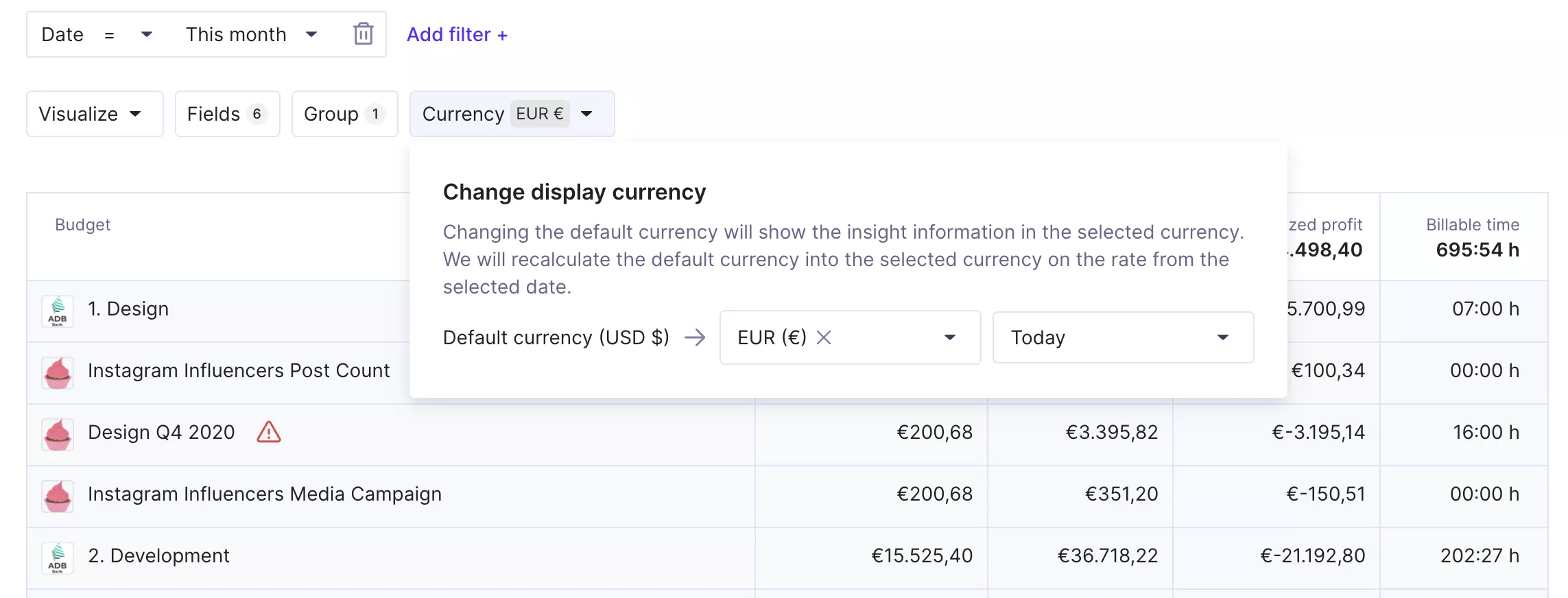Image resolution: width=1568 pixels, height=598 pixels.
Task: Select the Billable time column header
Action: coord(1472,224)
